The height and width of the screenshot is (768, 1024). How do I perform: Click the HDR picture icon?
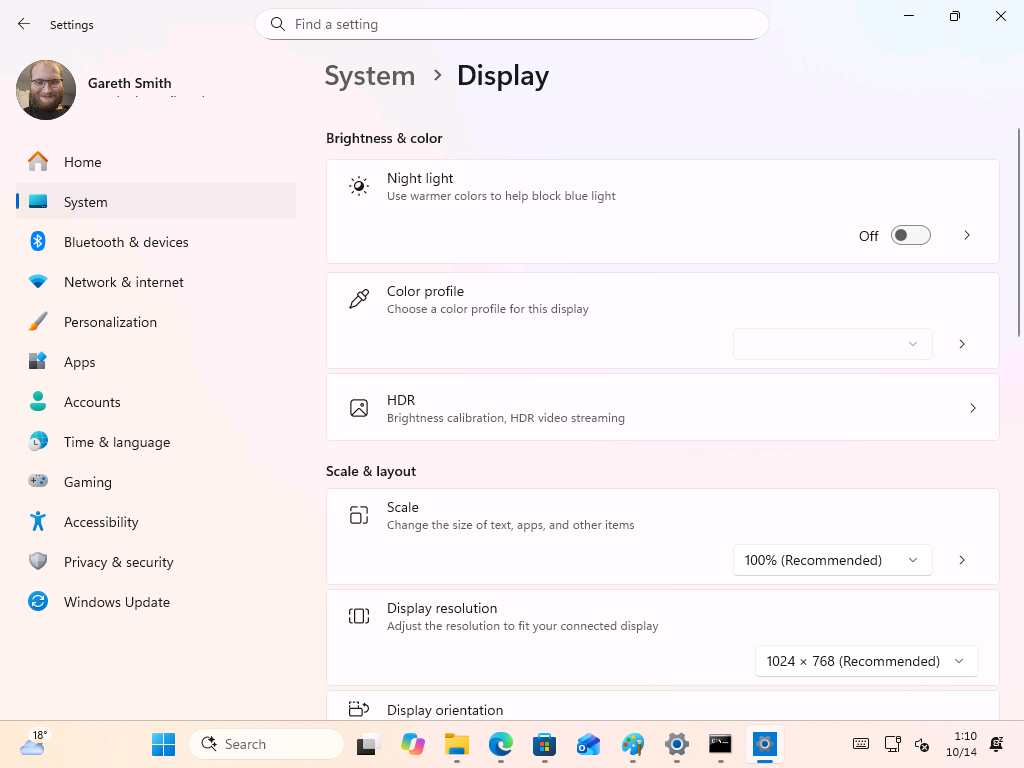pyautogui.click(x=359, y=408)
